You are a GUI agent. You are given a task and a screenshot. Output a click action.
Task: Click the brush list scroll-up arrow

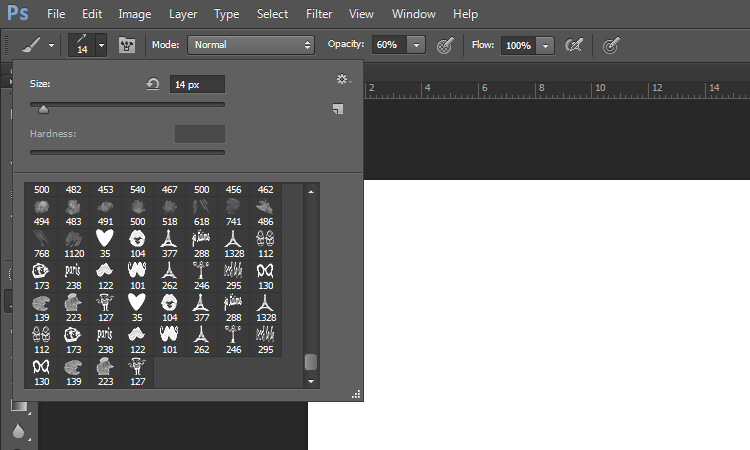pos(311,192)
